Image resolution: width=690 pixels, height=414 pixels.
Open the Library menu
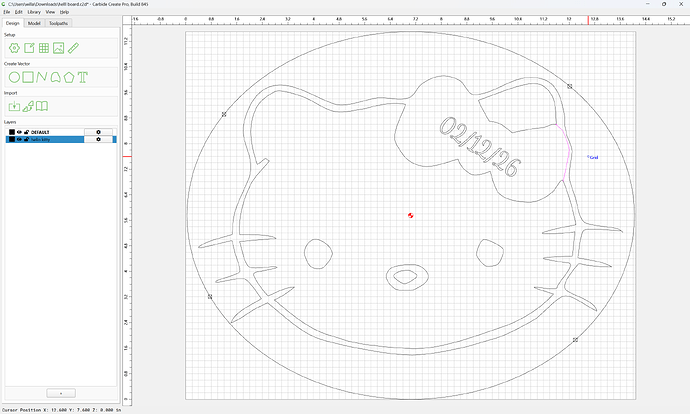point(34,12)
